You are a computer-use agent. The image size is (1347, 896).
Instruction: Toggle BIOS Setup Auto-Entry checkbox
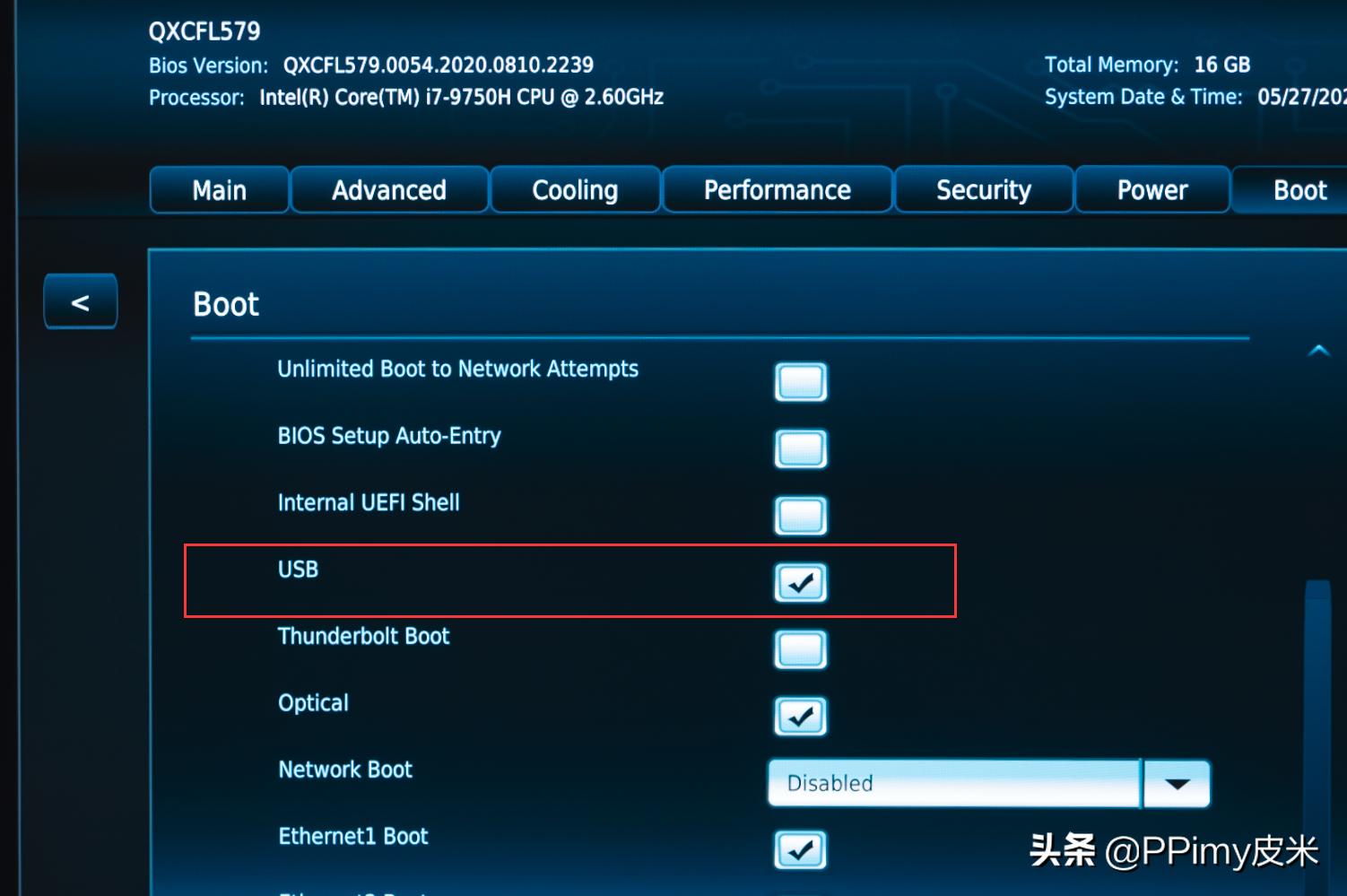coord(800,448)
